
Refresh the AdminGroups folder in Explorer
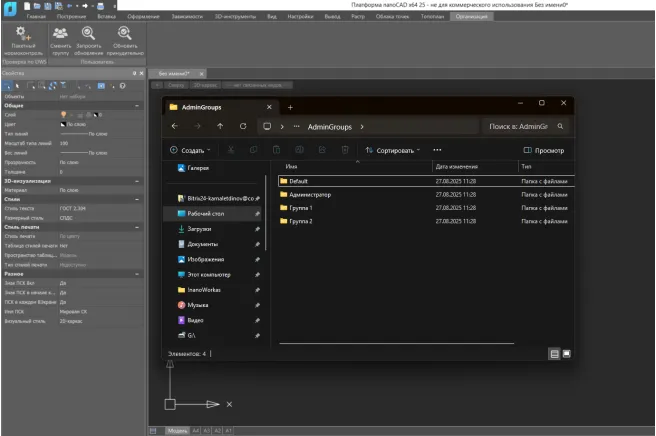[242, 127]
